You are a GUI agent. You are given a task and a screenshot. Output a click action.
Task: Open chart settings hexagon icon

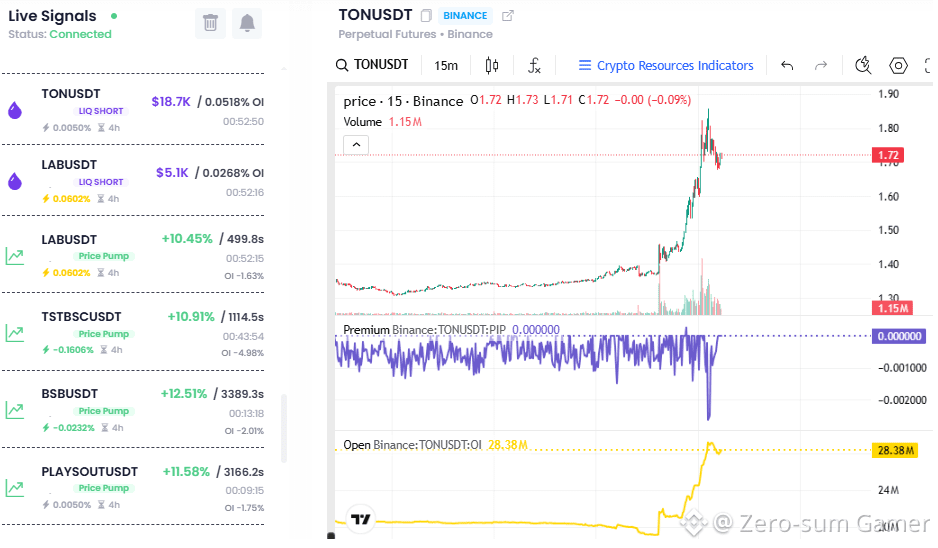click(x=898, y=65)
